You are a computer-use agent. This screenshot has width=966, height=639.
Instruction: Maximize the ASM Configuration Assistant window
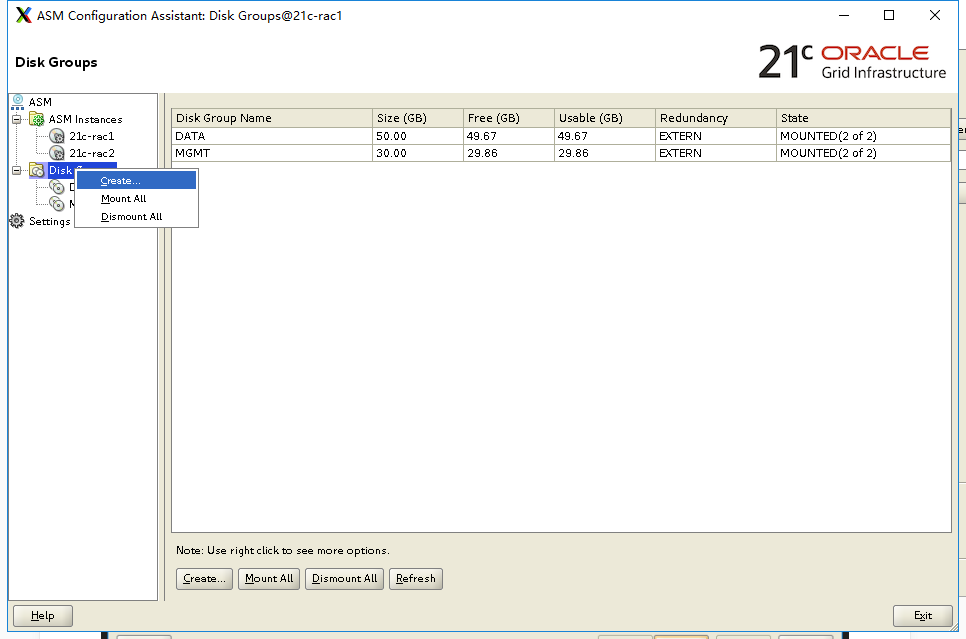(889, 15)
